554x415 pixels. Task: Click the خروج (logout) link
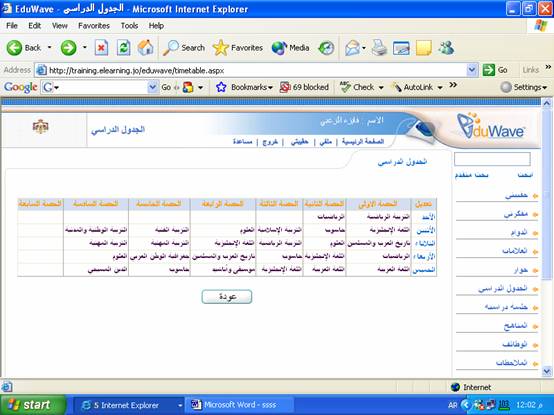270,142
